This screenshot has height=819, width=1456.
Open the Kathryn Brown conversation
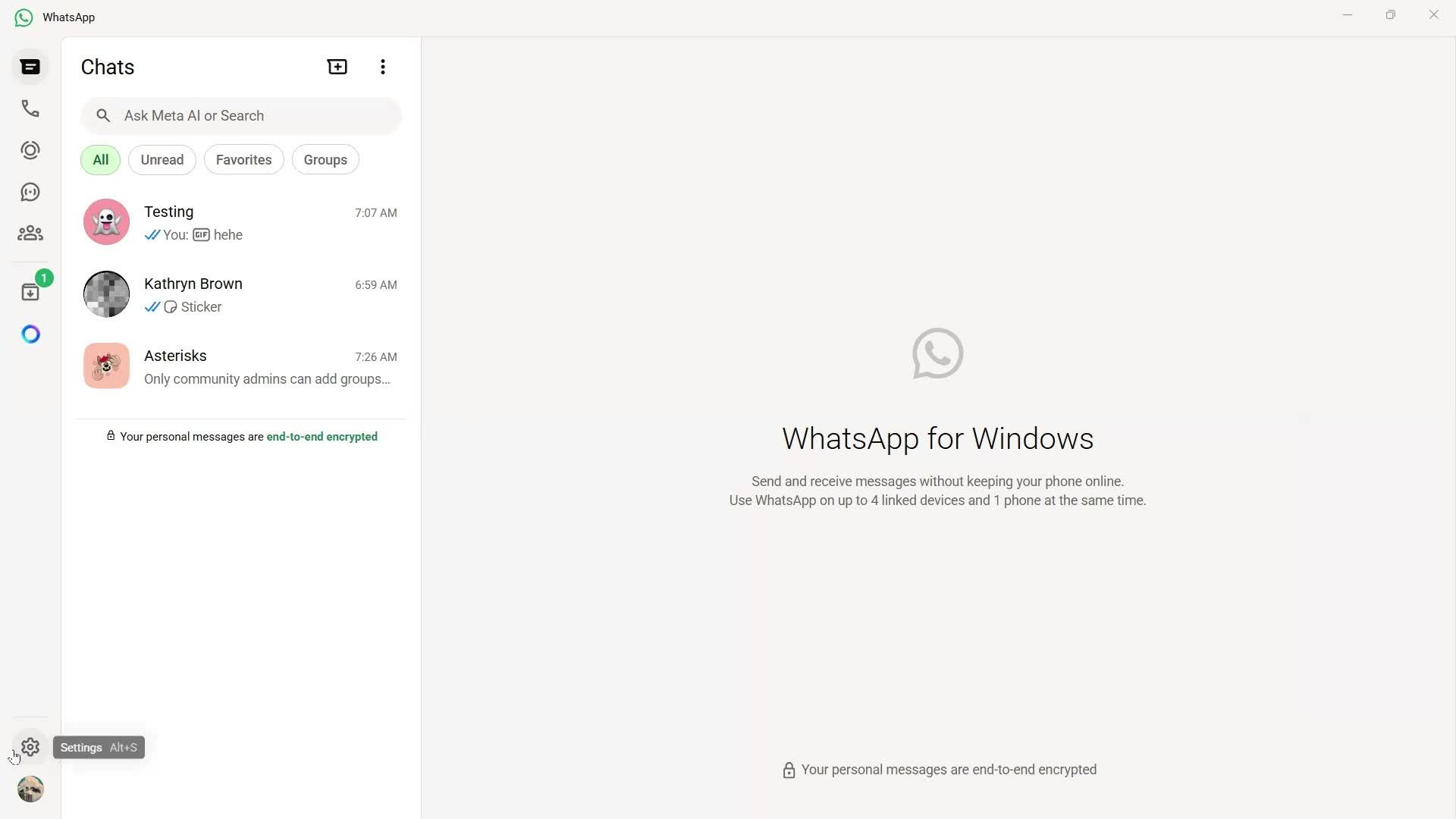pos(240,294)
